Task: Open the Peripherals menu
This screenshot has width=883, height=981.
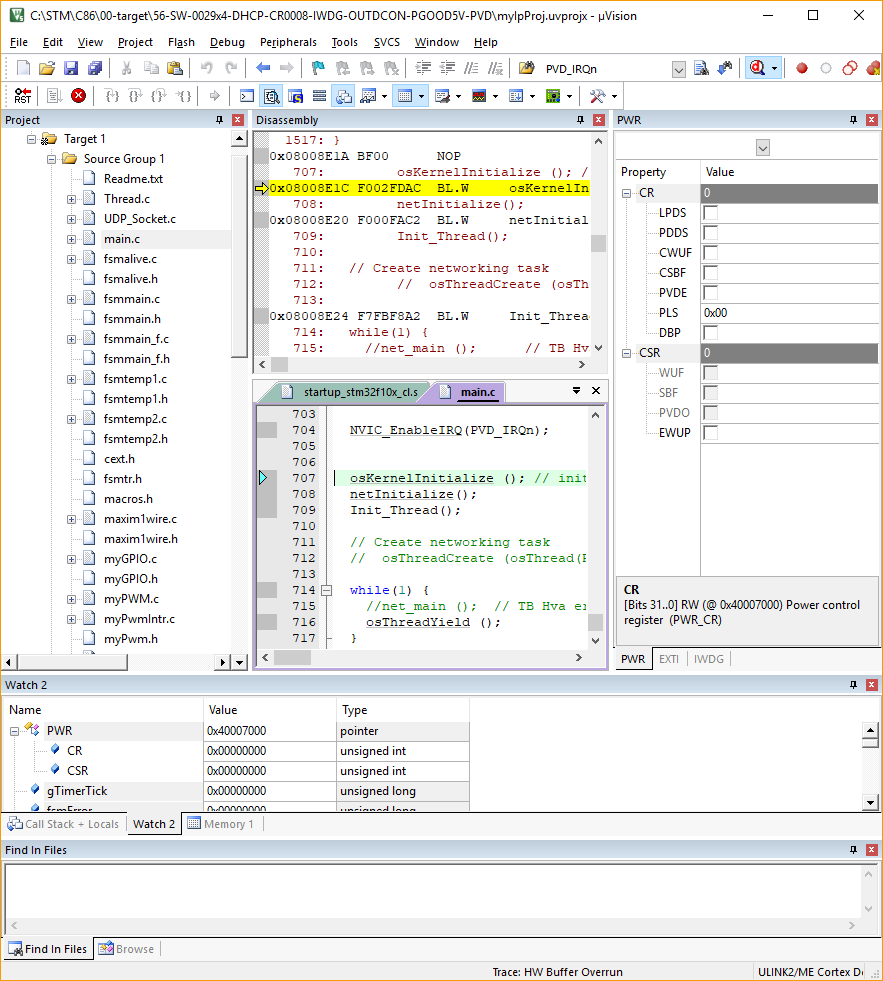Action: pos(288,42)
